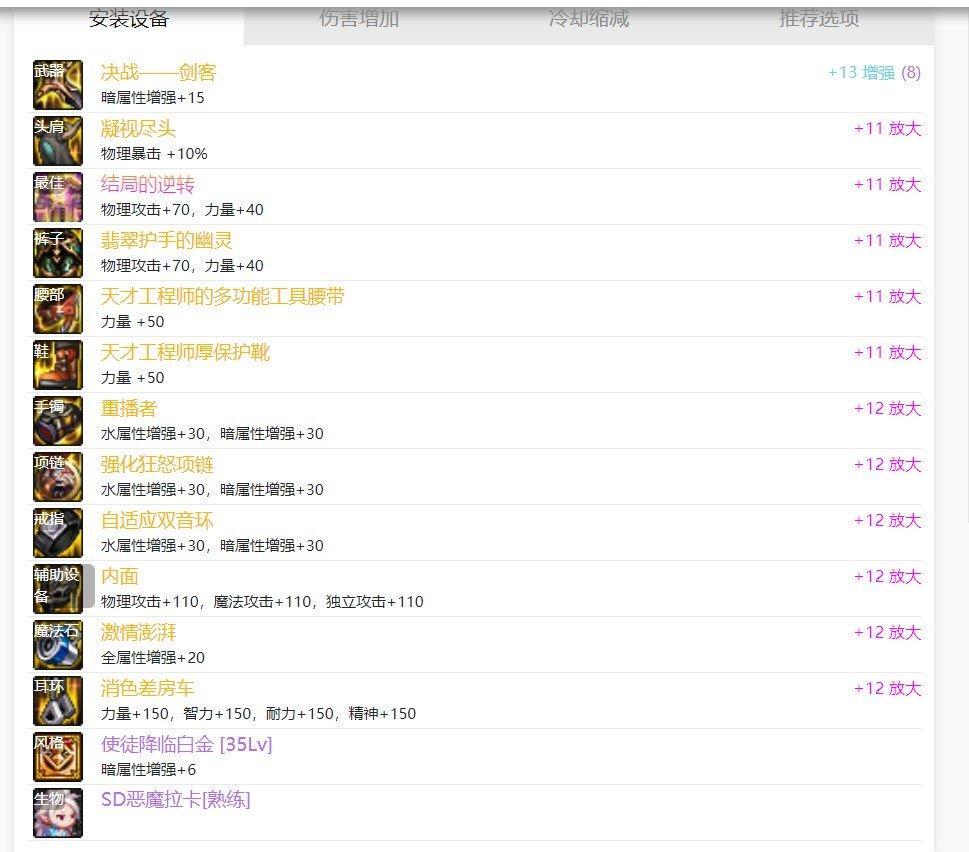
Task: Select the necklace slot icon (项链)
Action: [58, 477]
